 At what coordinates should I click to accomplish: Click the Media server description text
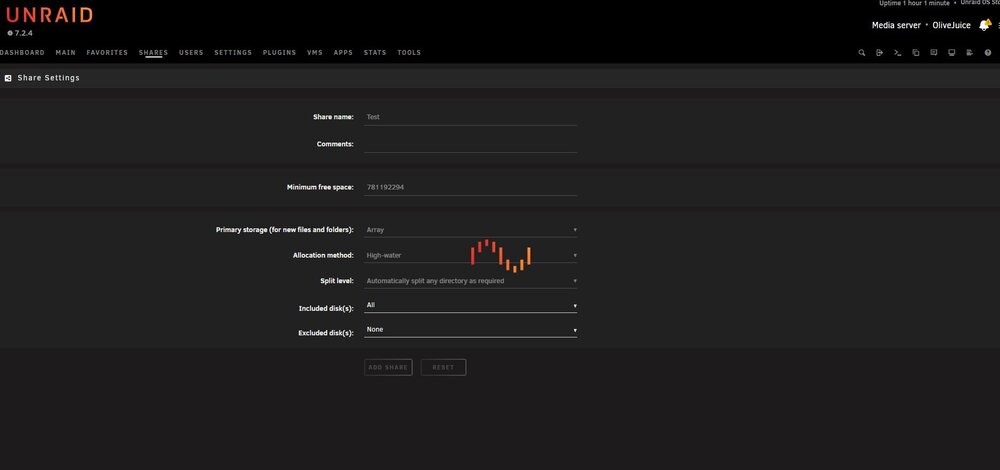pos(896,26)
